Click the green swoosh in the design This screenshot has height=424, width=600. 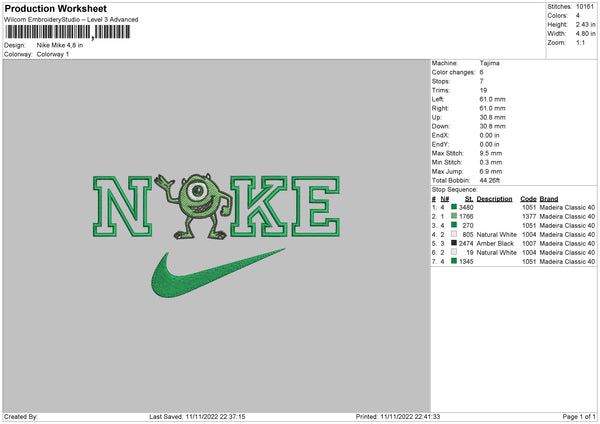pos(218,273)
